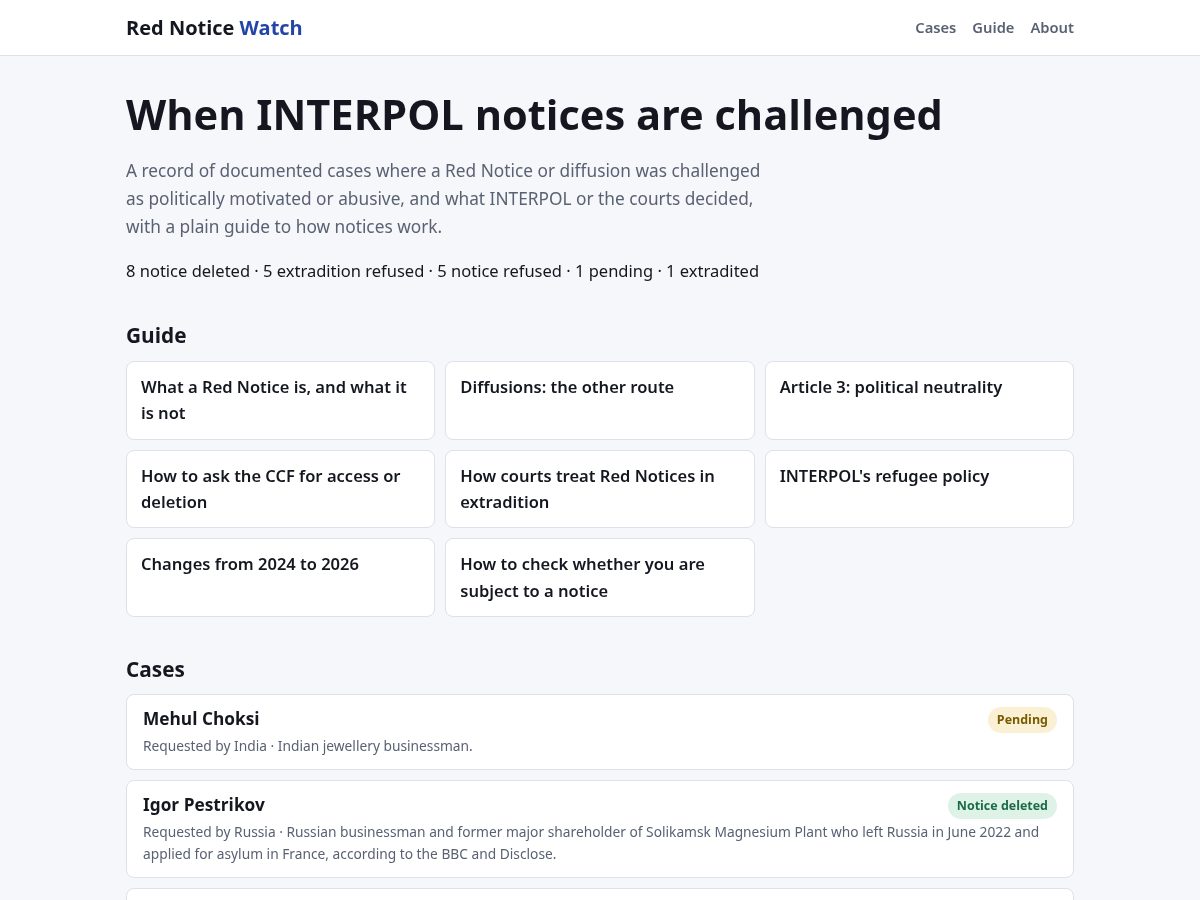The height and width of the screenshot is (900, 1200).
Task: Open the Igor Pestrikov case
Action: tap(600, 829)
